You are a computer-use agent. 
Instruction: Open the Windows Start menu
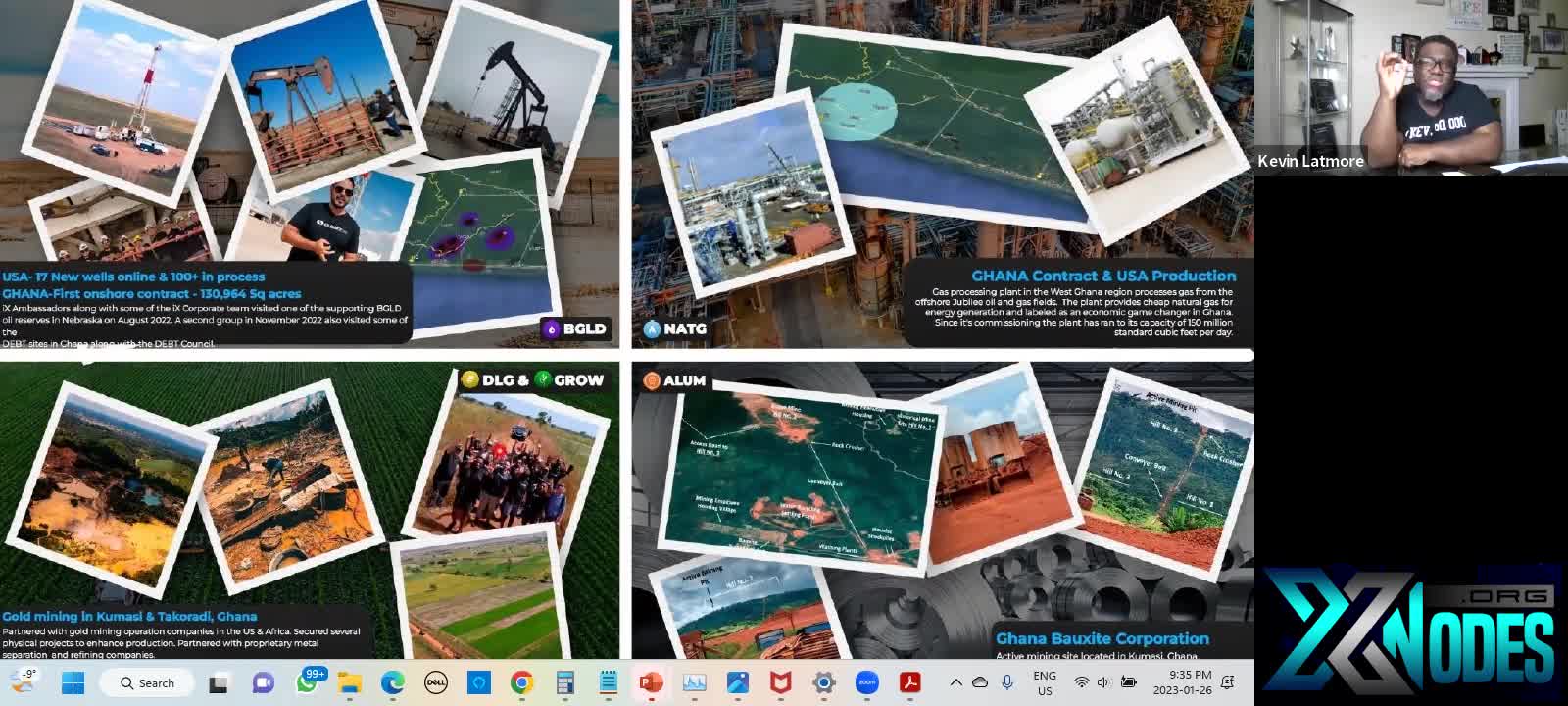(73, 682)
